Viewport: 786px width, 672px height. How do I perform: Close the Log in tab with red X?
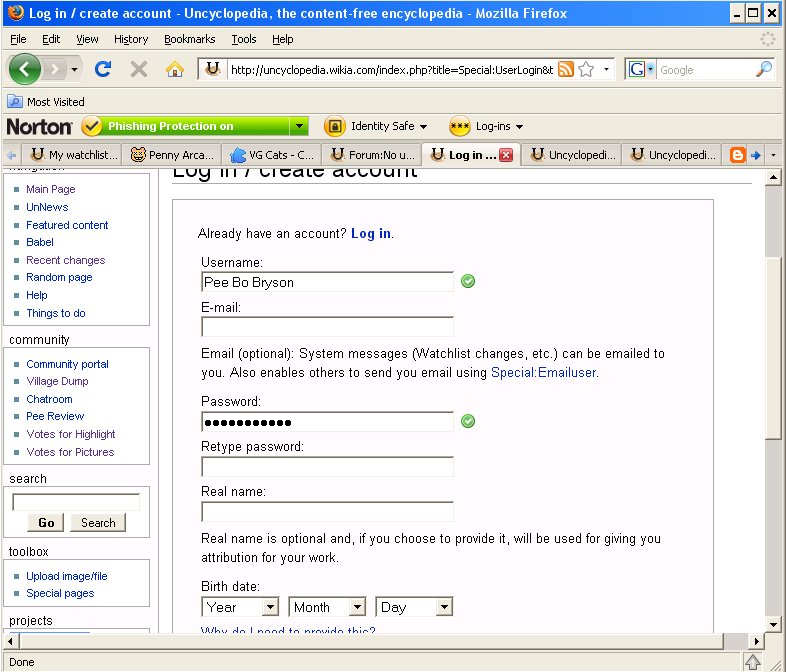pos(506,155)
